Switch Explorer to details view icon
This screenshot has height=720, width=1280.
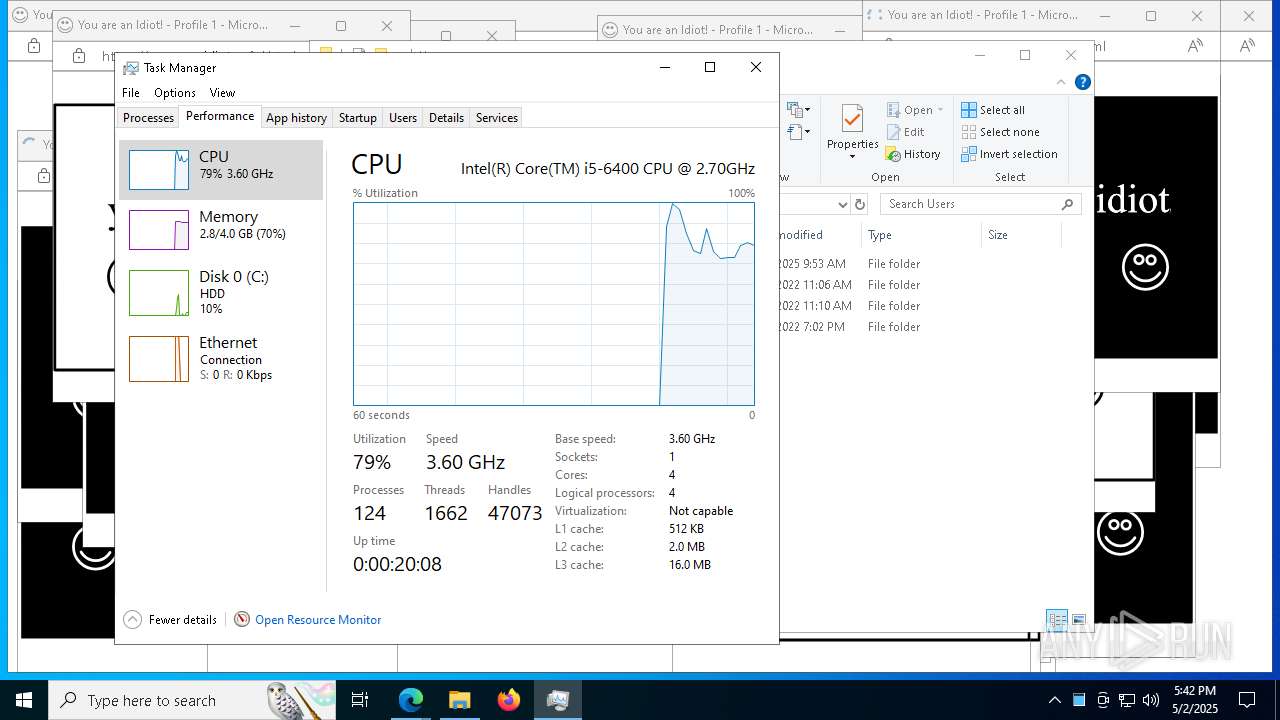[1057, 621]
